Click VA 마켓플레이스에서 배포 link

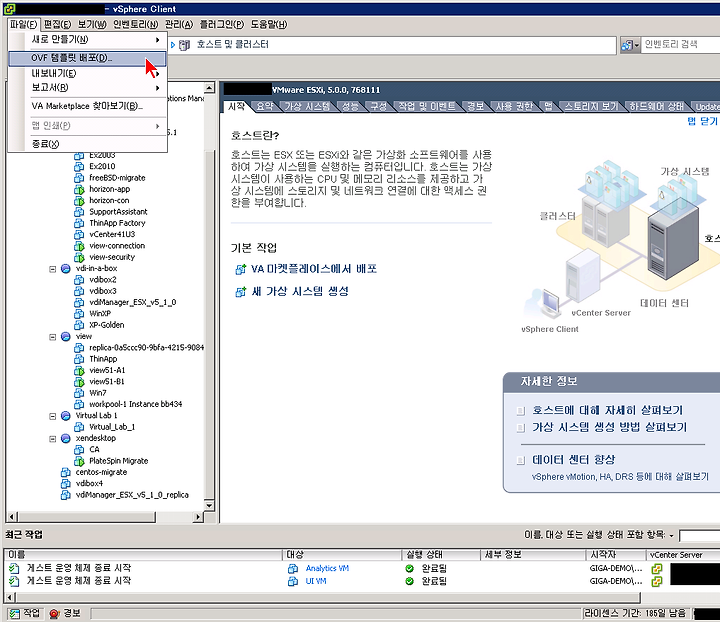click(314, 269)
